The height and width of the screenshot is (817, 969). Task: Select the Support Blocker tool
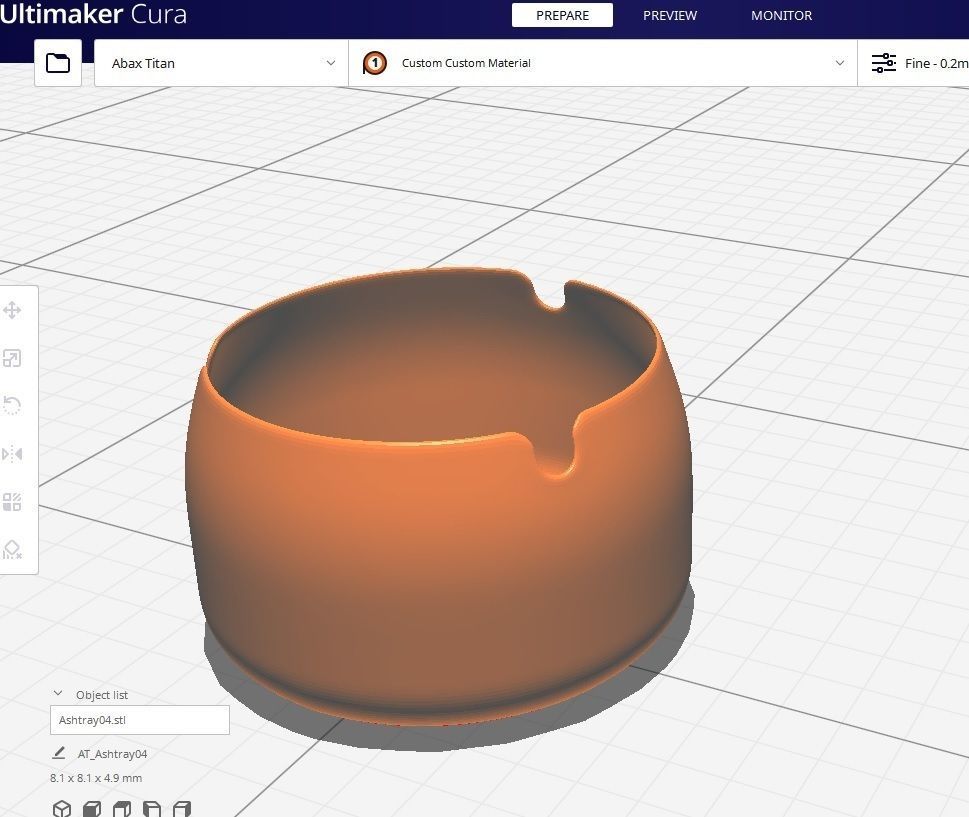pos(12,549)
